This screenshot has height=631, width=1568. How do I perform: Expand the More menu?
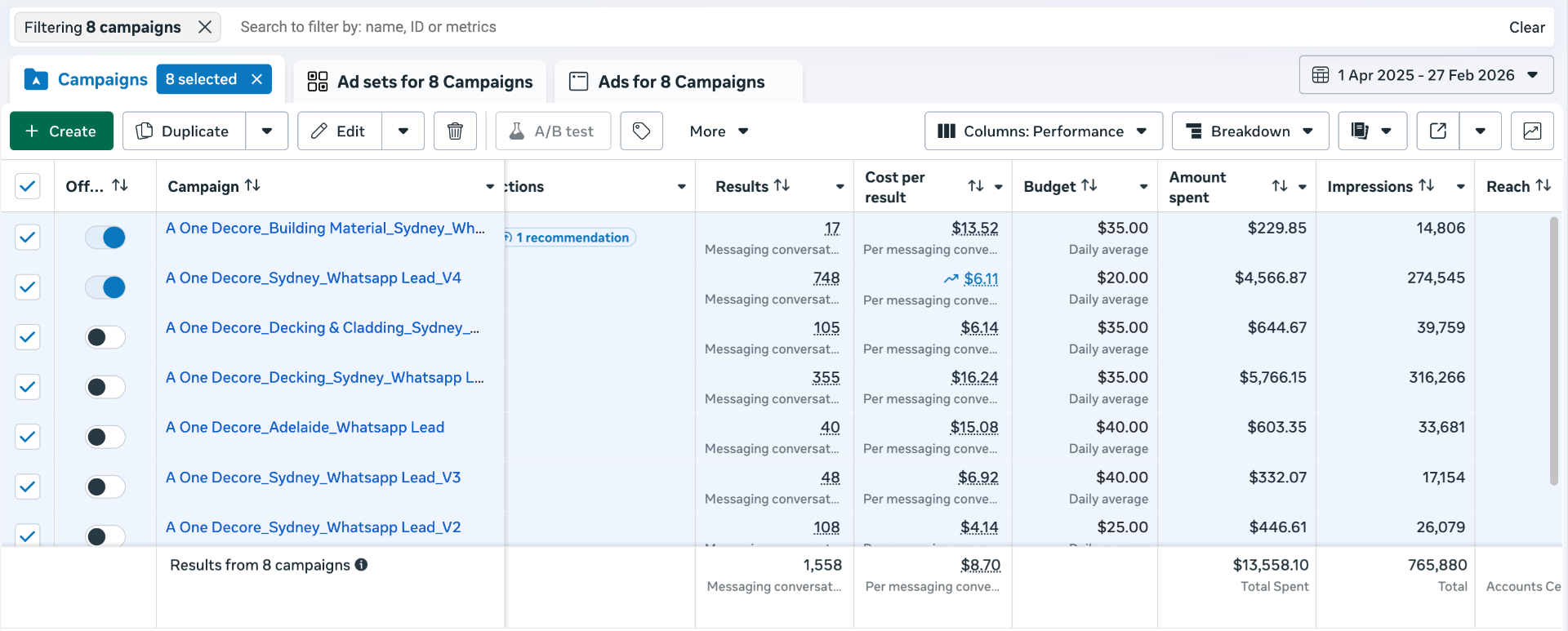[719, 131]
